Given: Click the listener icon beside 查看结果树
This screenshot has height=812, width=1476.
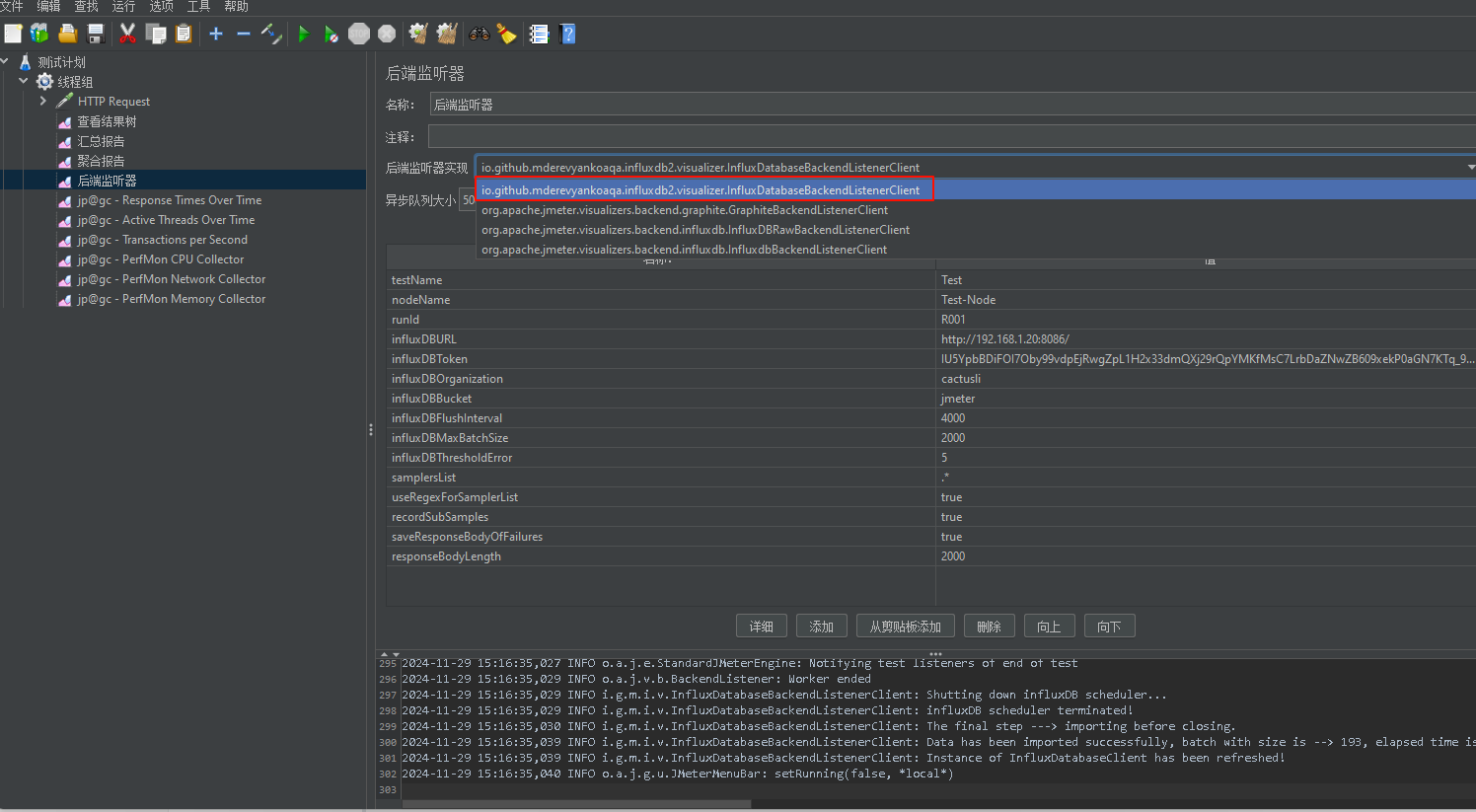Looking at the screenshot, I should pos(65,121).
